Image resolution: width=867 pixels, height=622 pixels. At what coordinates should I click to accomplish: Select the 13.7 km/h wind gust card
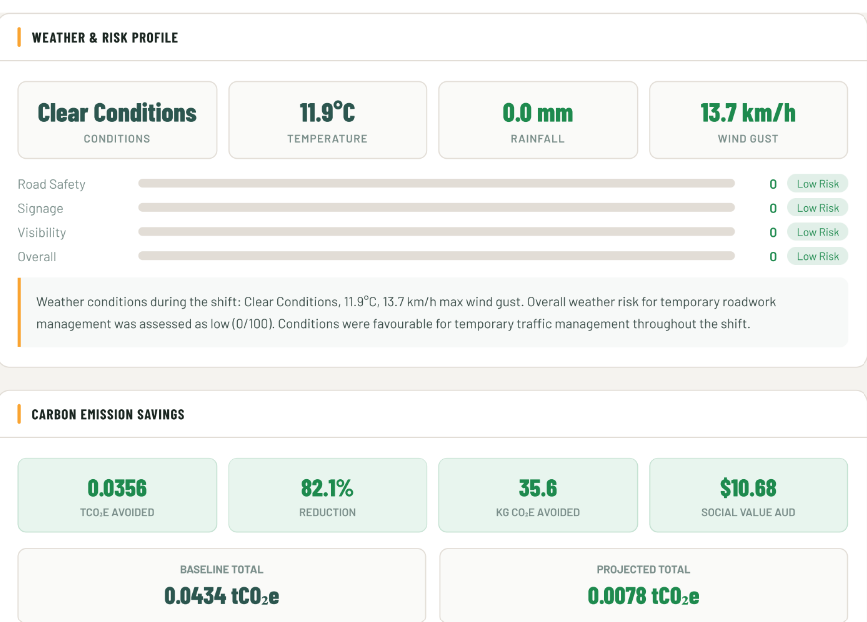pyautogui.click(x=748, y=120)
